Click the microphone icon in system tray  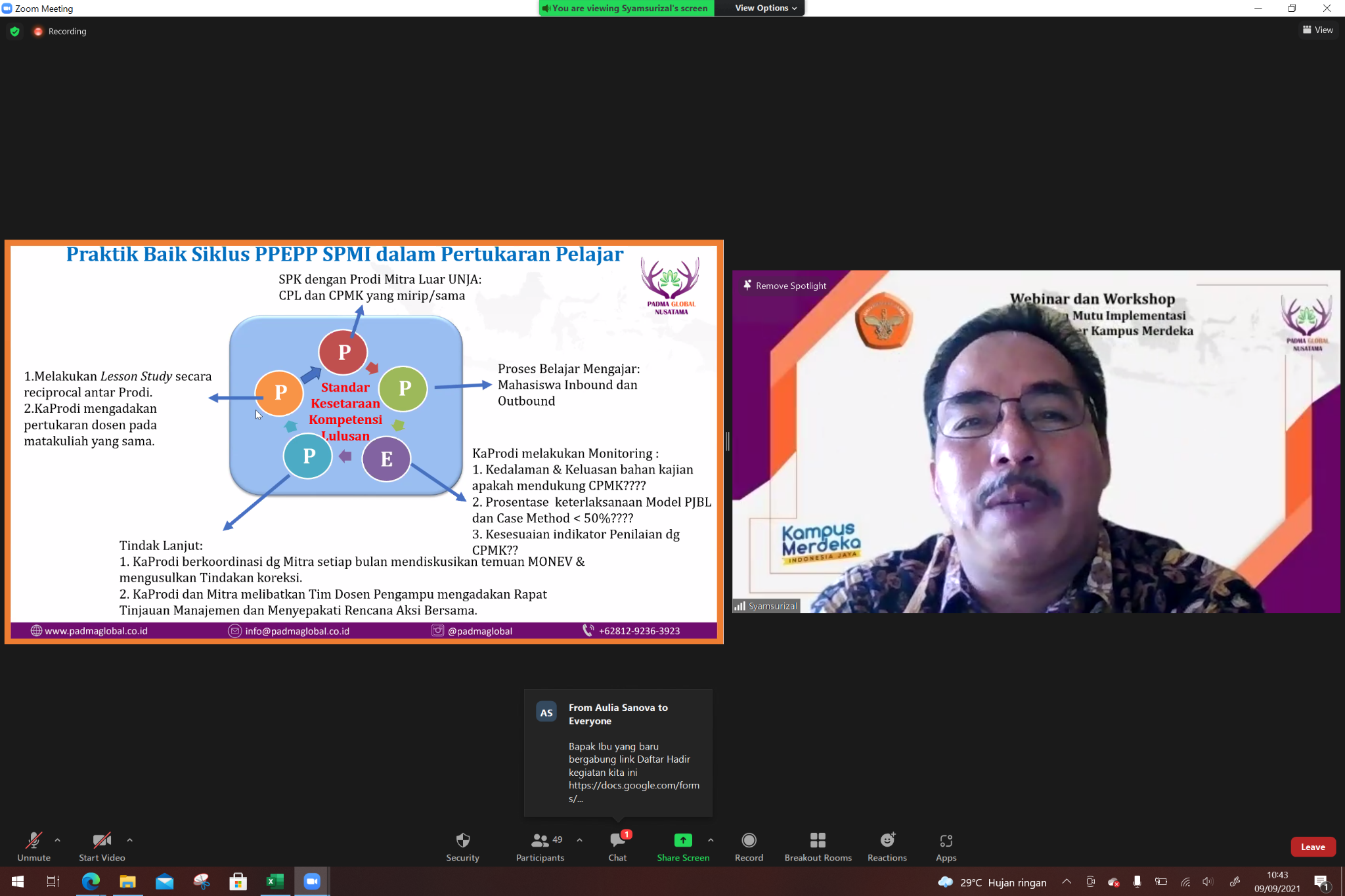pos(1137,882)
